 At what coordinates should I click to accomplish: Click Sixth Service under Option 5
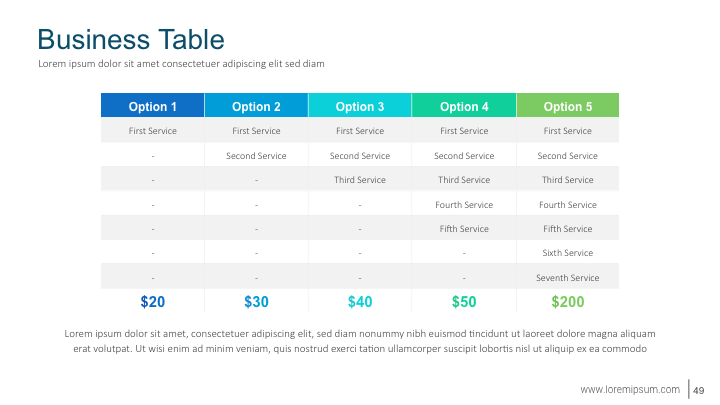point(567,253)
